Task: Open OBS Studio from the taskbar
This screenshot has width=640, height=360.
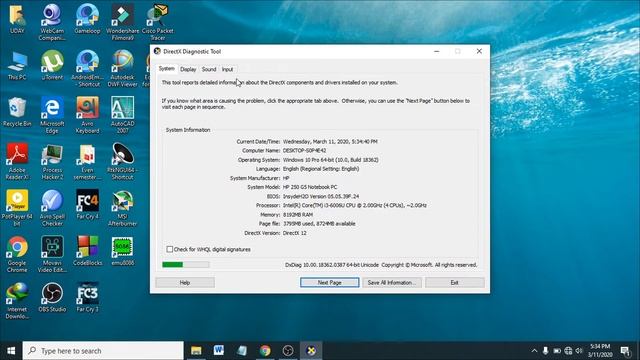Action: (x=288, y=351)
